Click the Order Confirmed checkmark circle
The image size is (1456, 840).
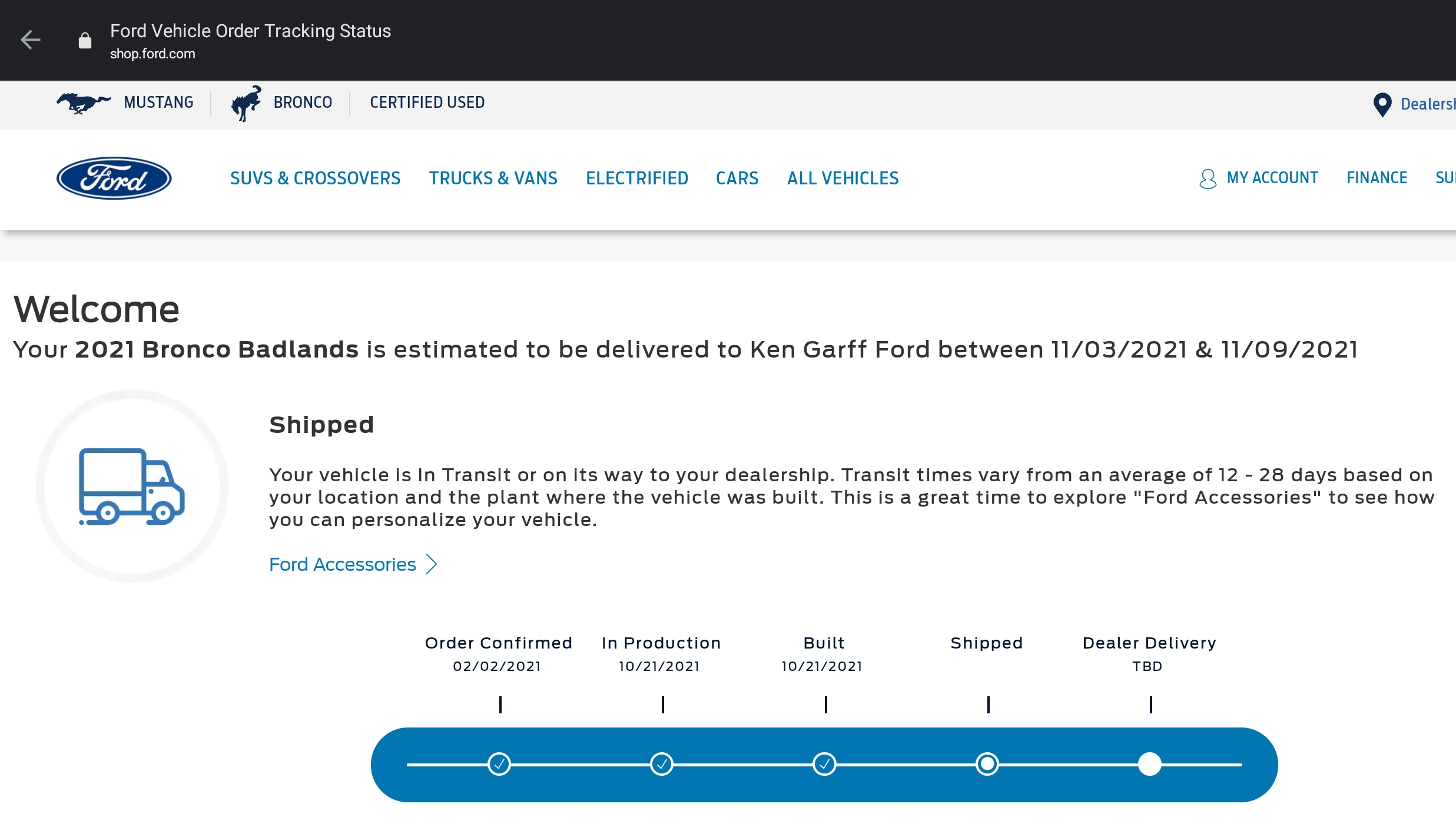pyautogui.click(x=499, y=764)
